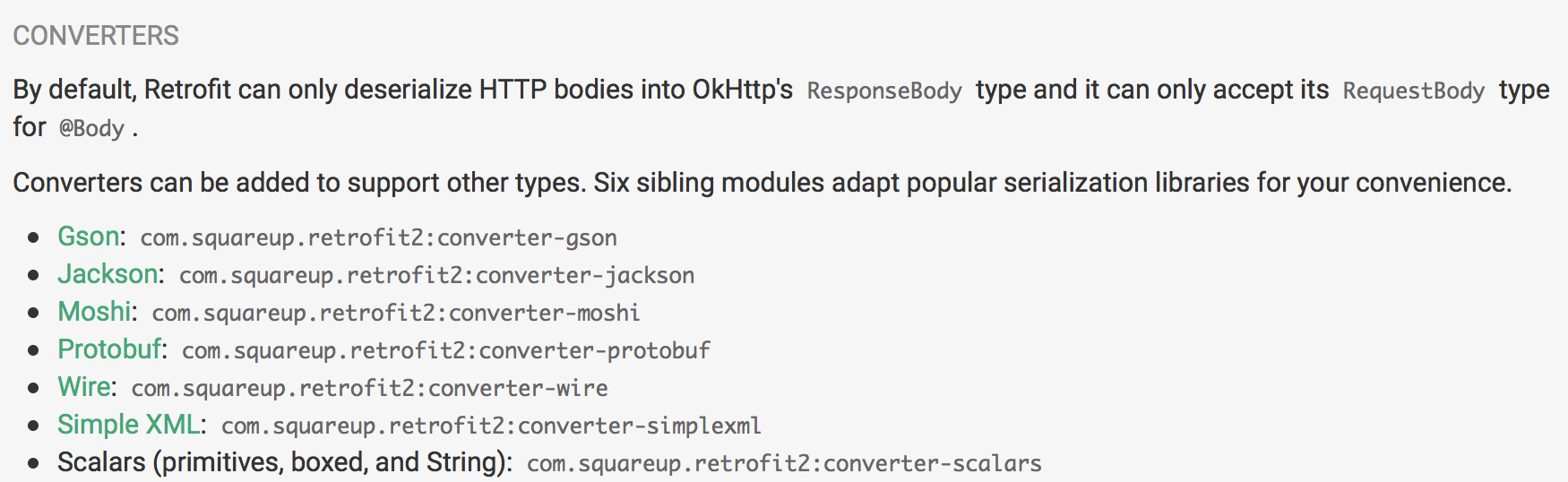Click the ResponseBody inline code

click(x=883, y=91)
